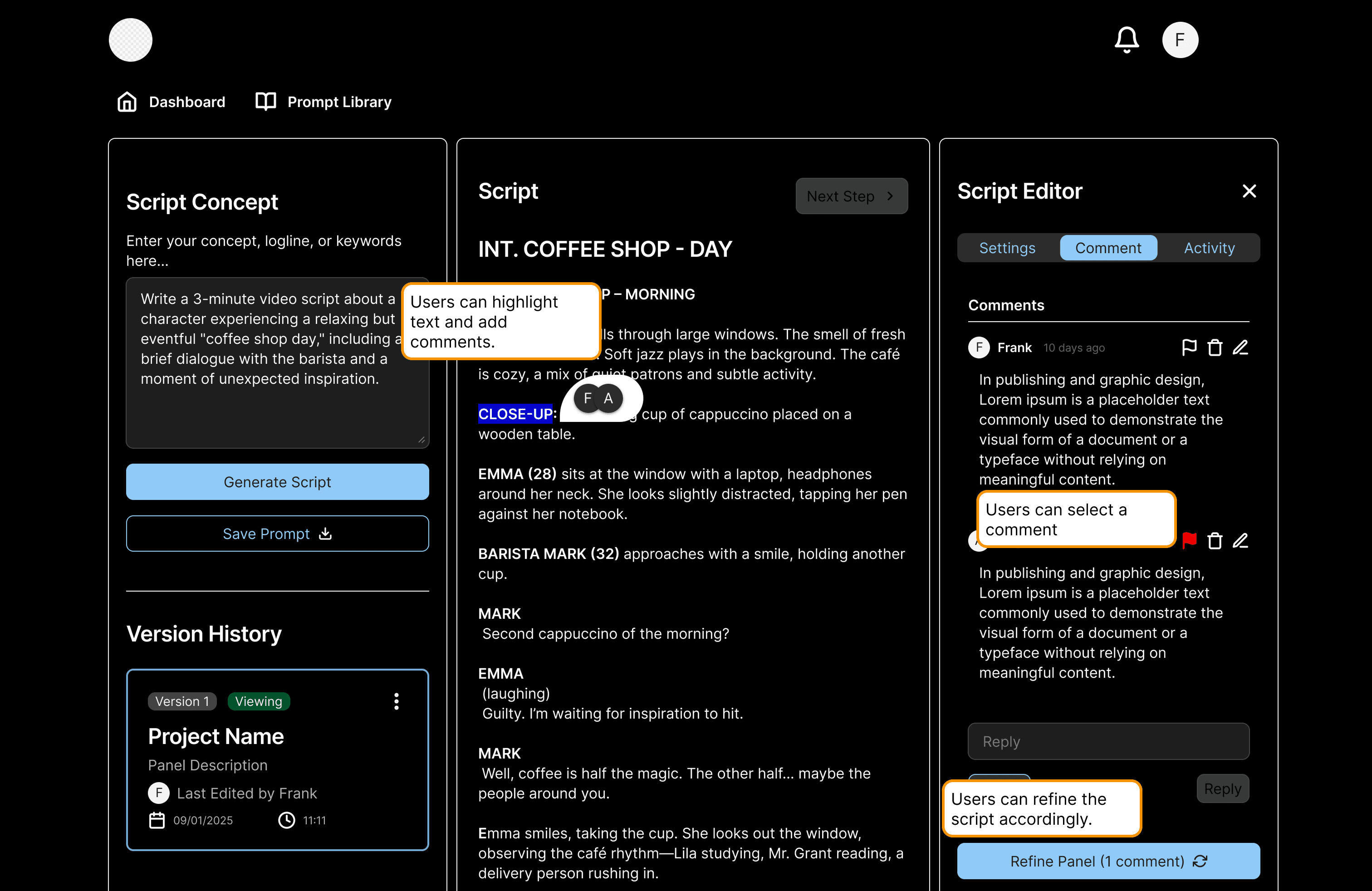1372x891 pixels.
Task: Click the Generate Script button
Action: [x=277, y=482]
